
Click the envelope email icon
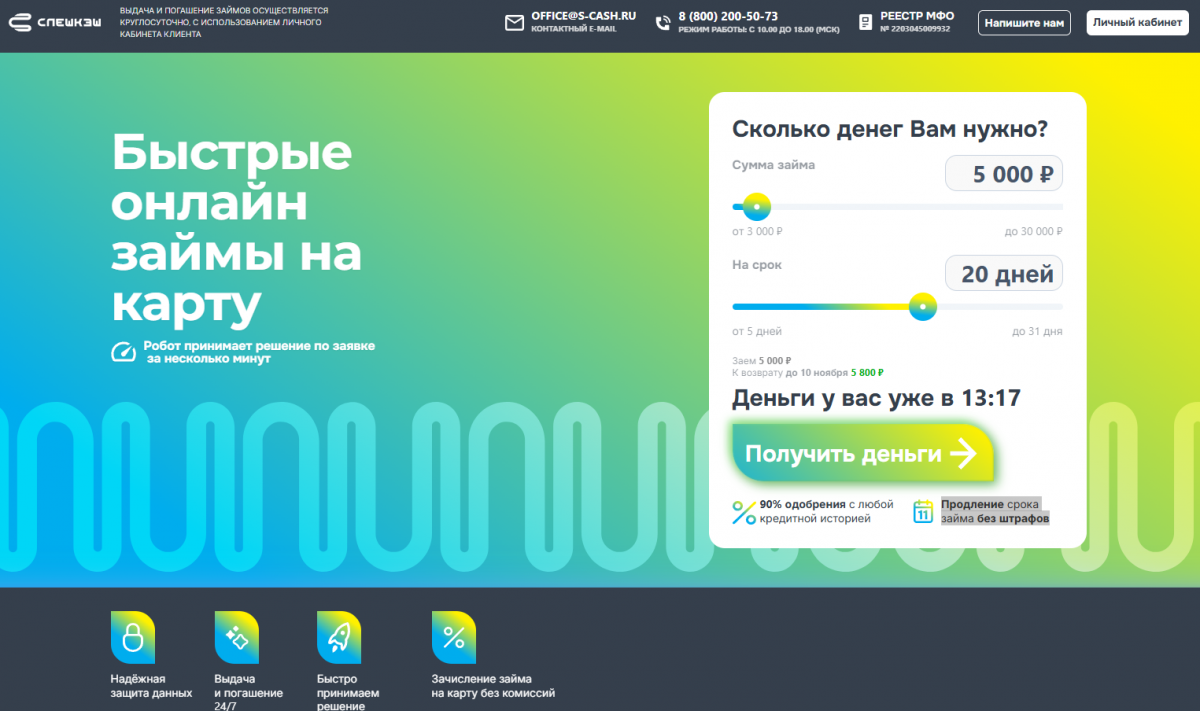pos(514,23)
